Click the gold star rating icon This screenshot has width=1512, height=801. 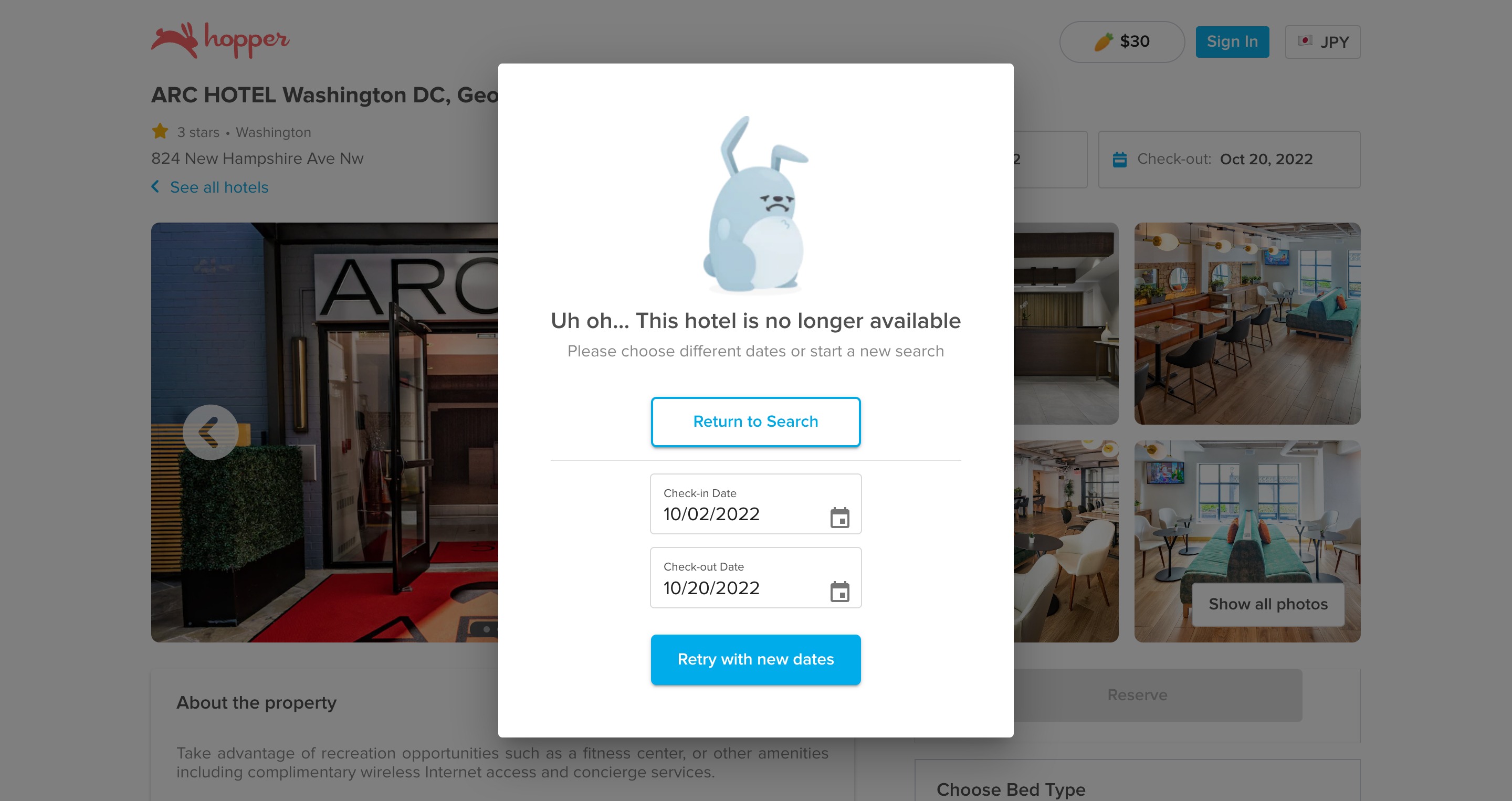click(160, 131)
